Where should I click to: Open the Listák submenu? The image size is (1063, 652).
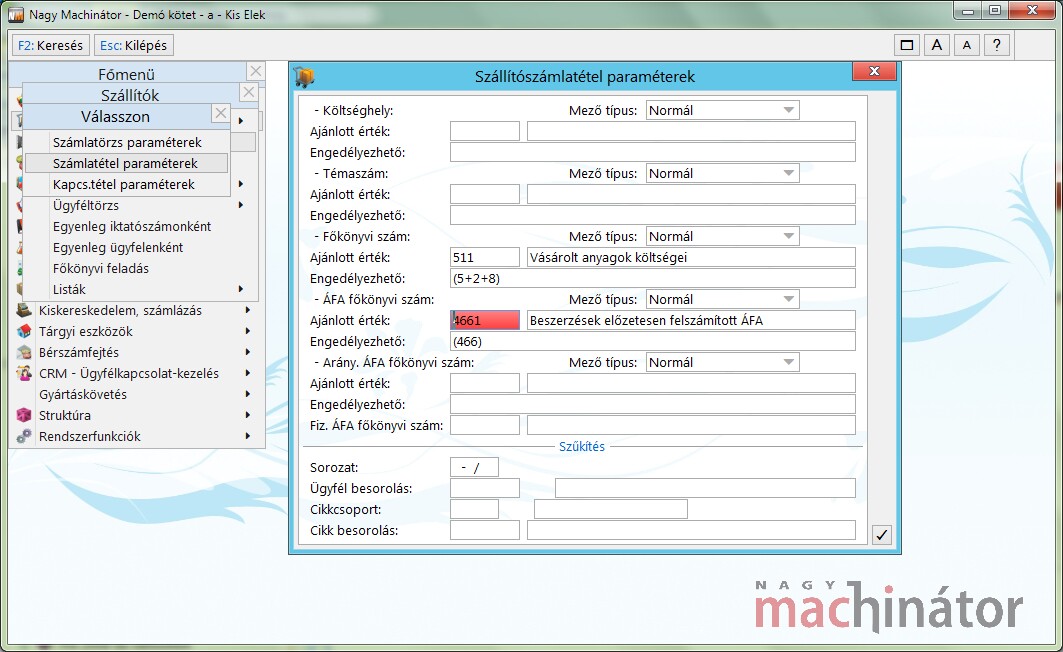(x=140, y=289)
